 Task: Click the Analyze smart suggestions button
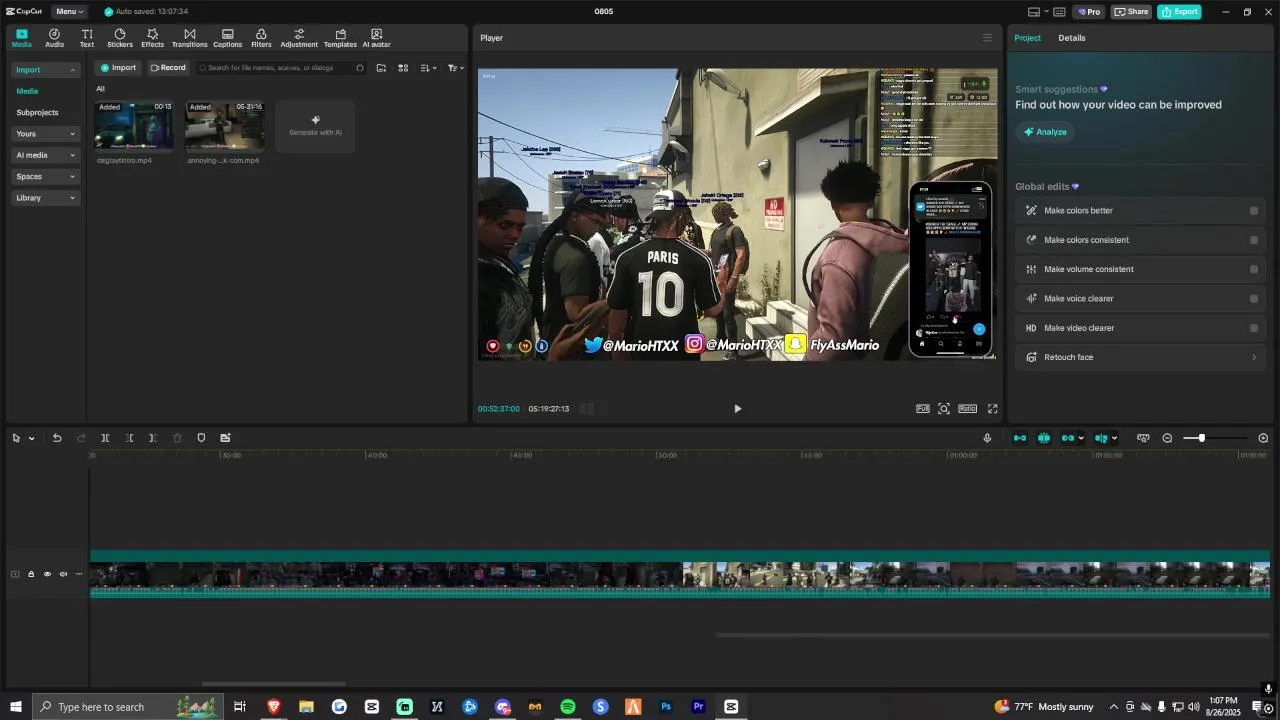click(x=1045, y=132)
